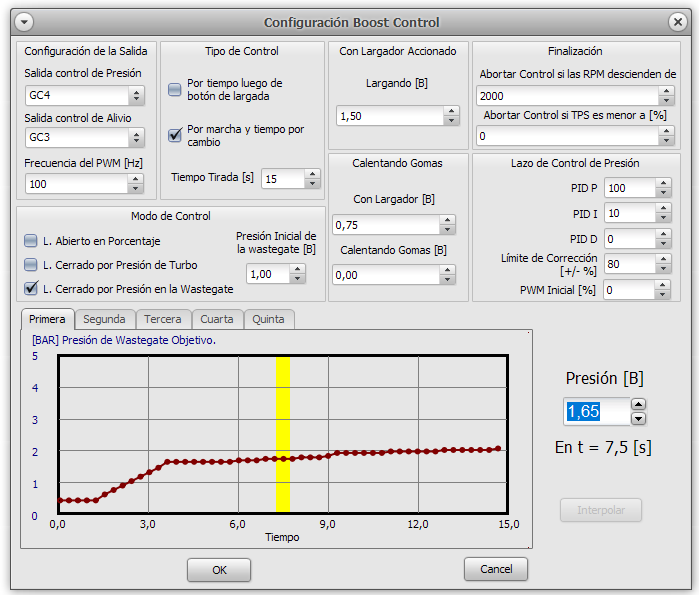Increase Frecuencia del PWM value
The image size is (699, 595).
click(x=136, y=179)
